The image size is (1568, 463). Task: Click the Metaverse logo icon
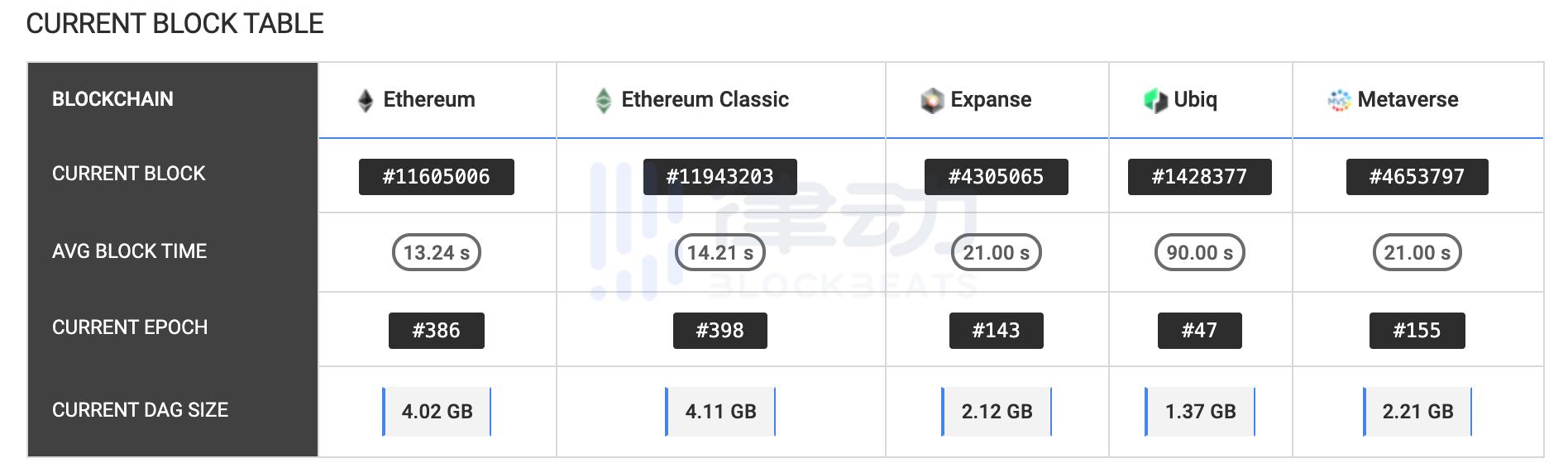point(1339,101)
